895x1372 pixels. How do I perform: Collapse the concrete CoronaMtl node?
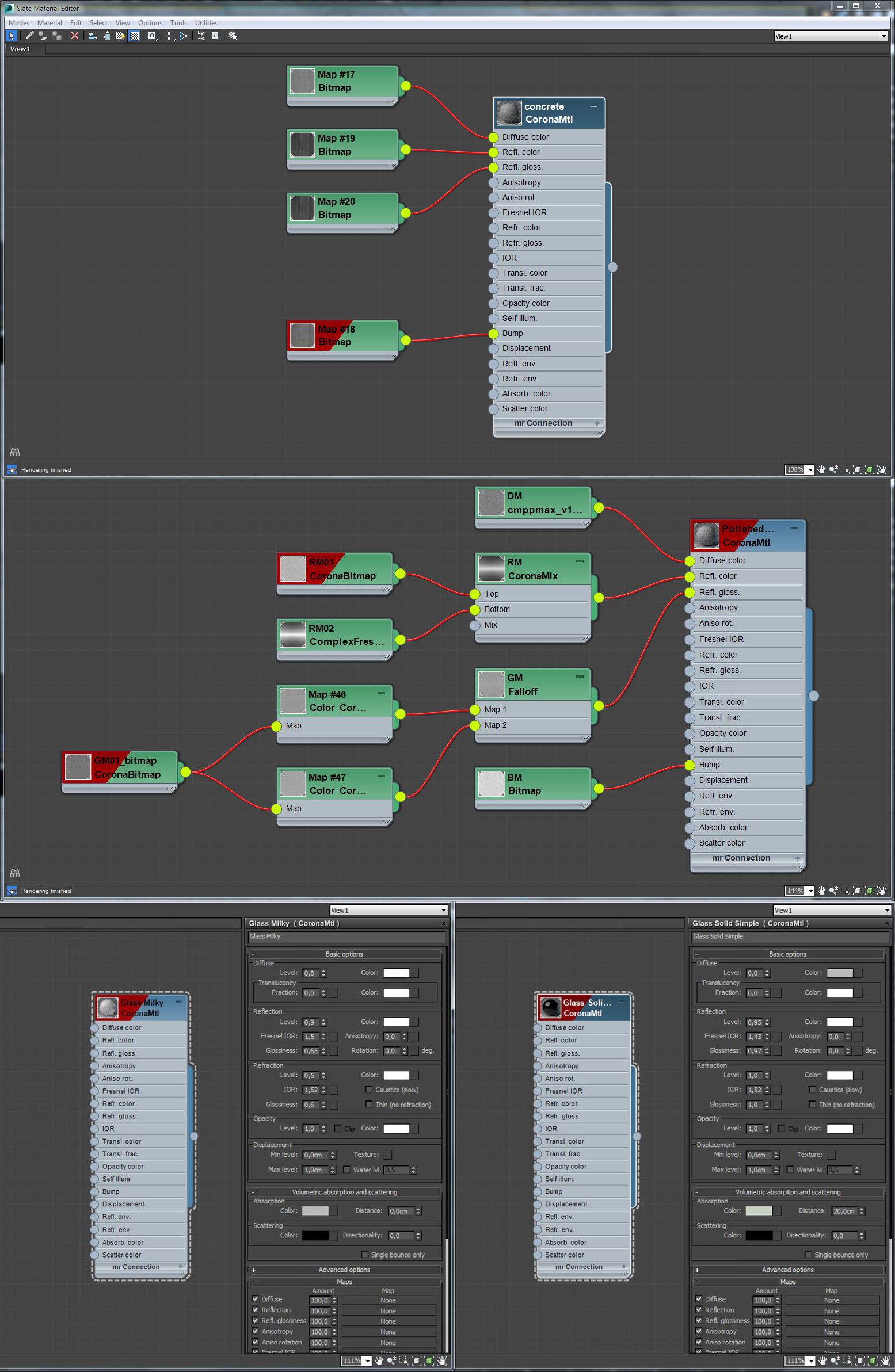[593, 106]
